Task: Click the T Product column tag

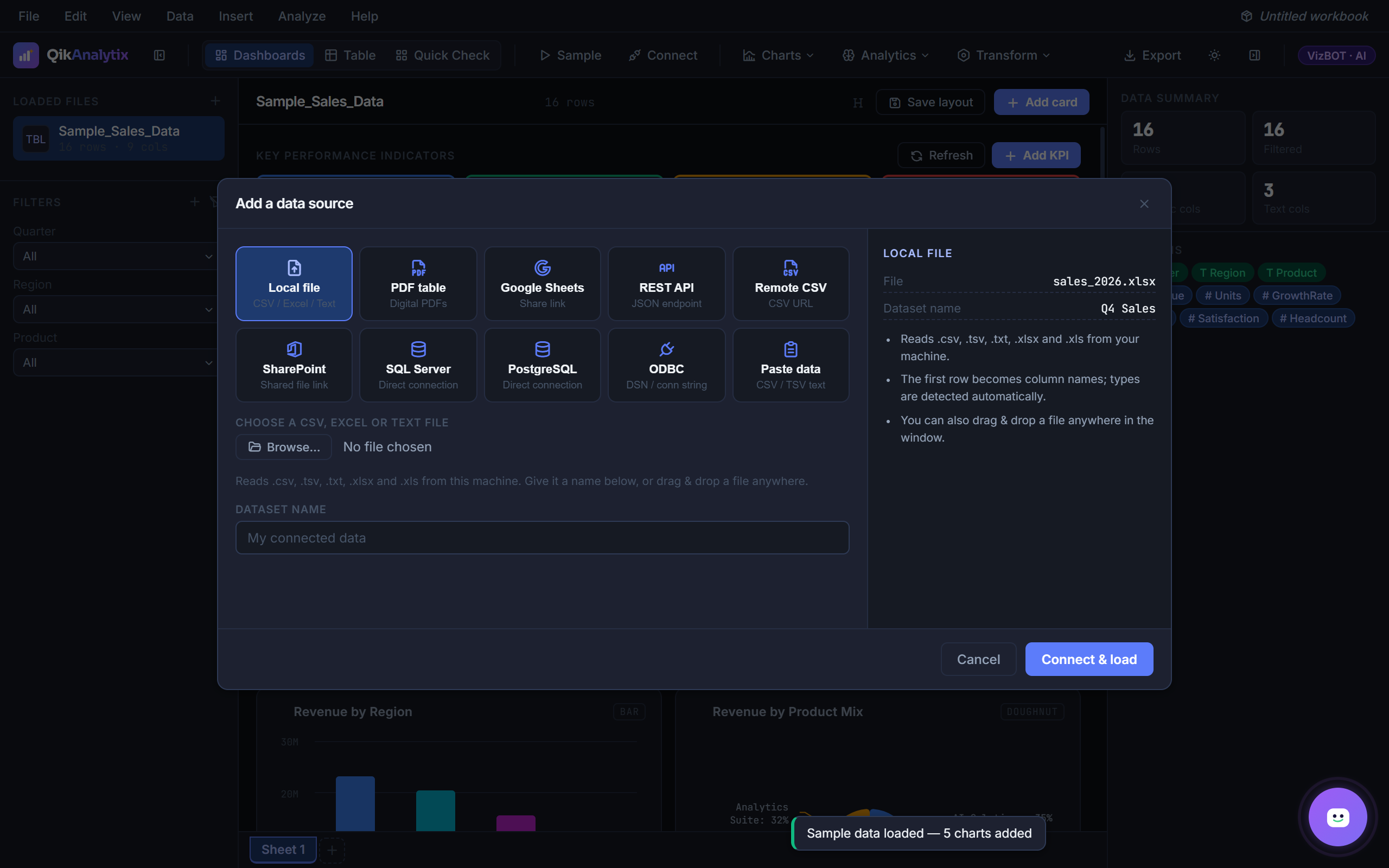Action: click(x=1291, y=273)
